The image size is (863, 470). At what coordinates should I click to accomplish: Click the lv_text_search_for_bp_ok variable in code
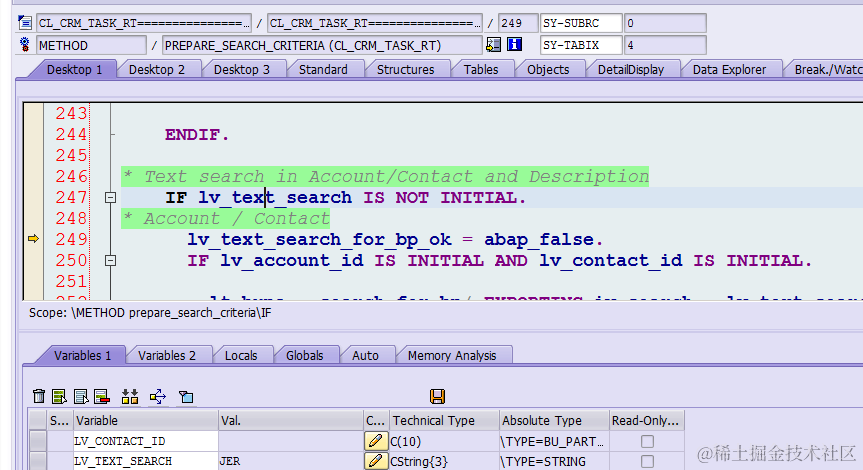[x=319, y=239]
